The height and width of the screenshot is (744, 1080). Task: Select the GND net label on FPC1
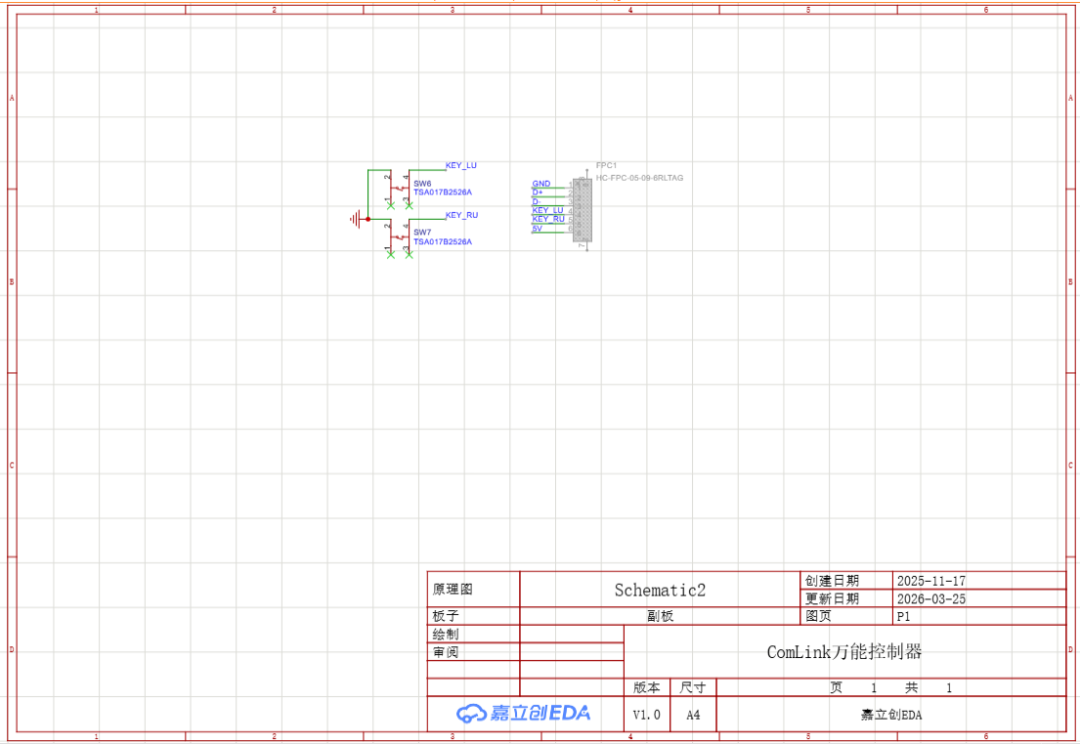(541, 184)
